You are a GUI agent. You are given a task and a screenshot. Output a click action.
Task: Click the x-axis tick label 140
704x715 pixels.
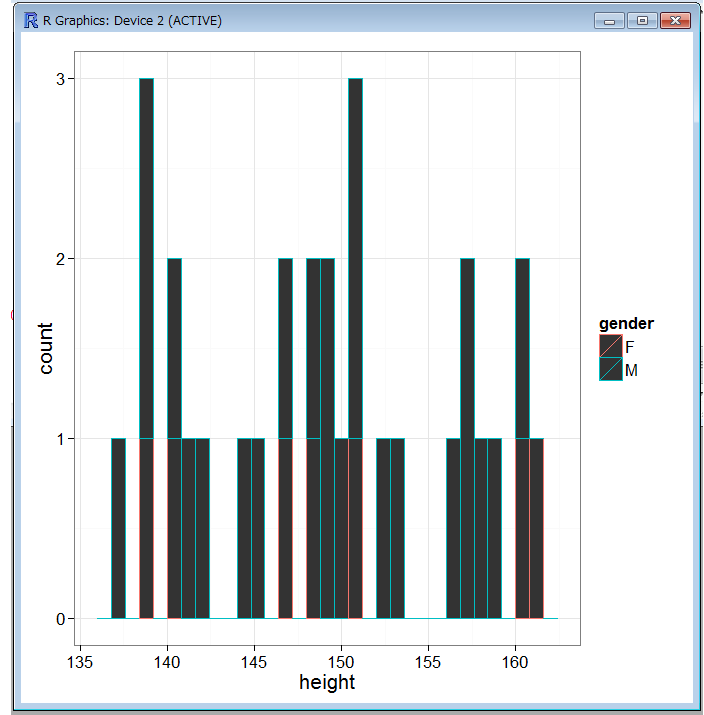click(x=167, y=662)
